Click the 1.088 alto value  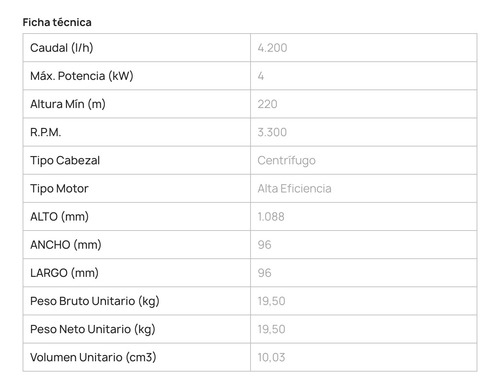pyautogui.click(x=271, y=217)
